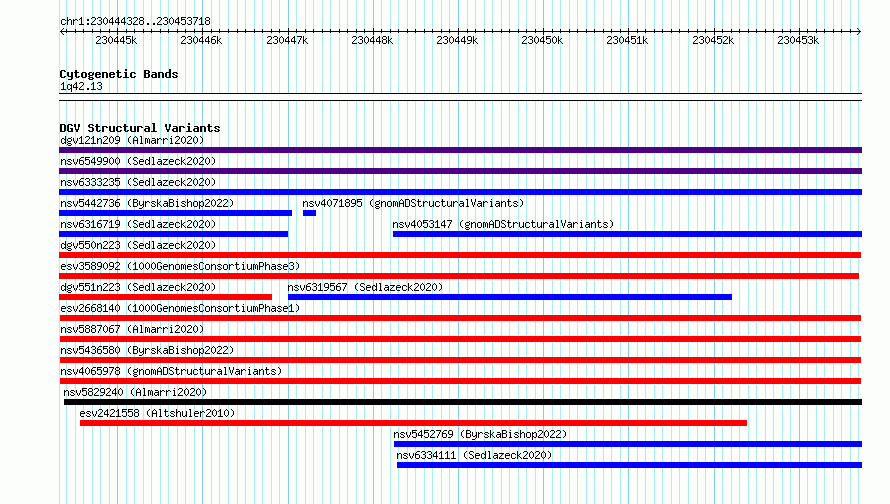Screen dimensions: 890x504
Task: Open the nsv4065978 (gnomADStructuralVariants) label
Action: point(171,371)
